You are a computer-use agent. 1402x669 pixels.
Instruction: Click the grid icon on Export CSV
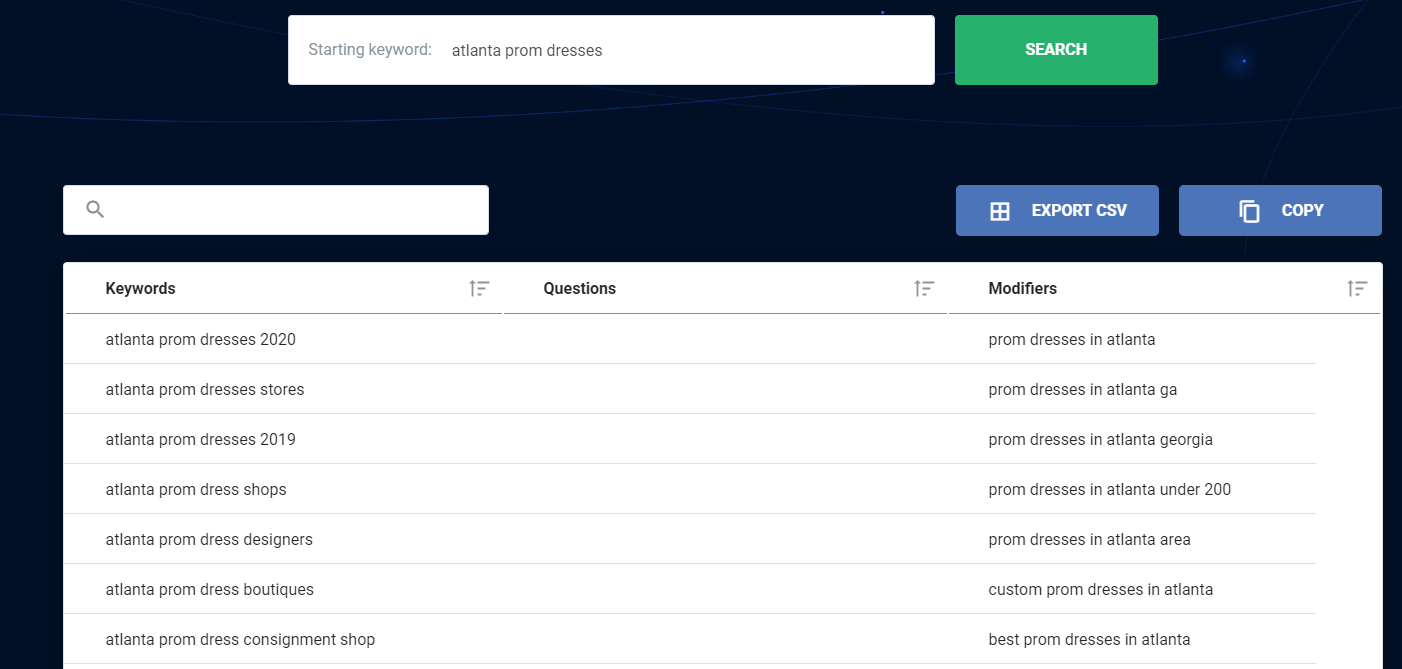[x=1000, y=211]
